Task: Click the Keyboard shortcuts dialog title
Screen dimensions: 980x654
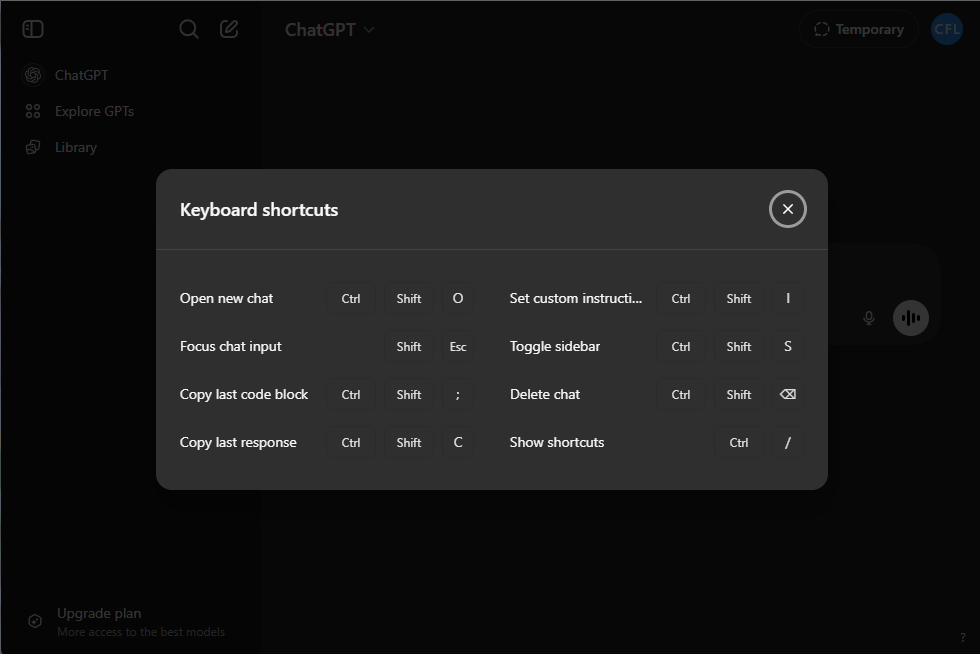Action: [259, 210]
